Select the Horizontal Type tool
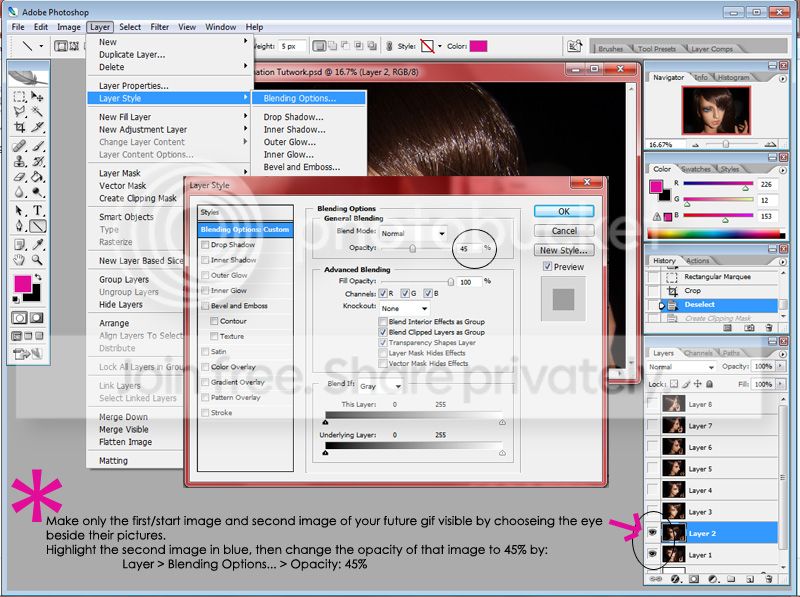This screenshot has height=597, width=800. (37, 210)
